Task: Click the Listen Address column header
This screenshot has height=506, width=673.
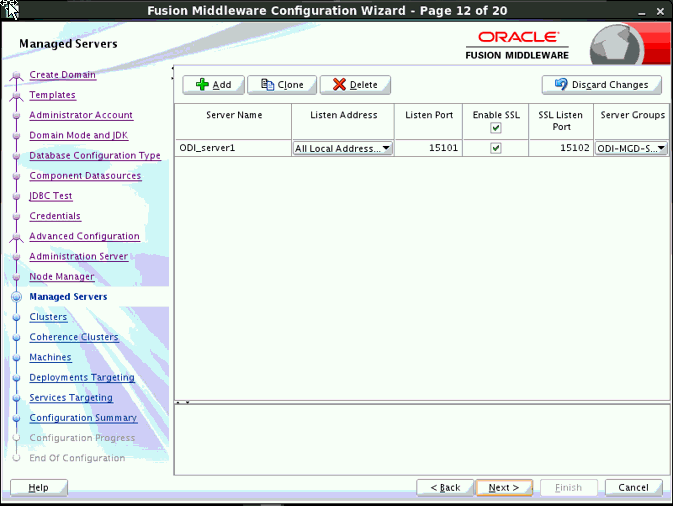Action: coord(343,121)
